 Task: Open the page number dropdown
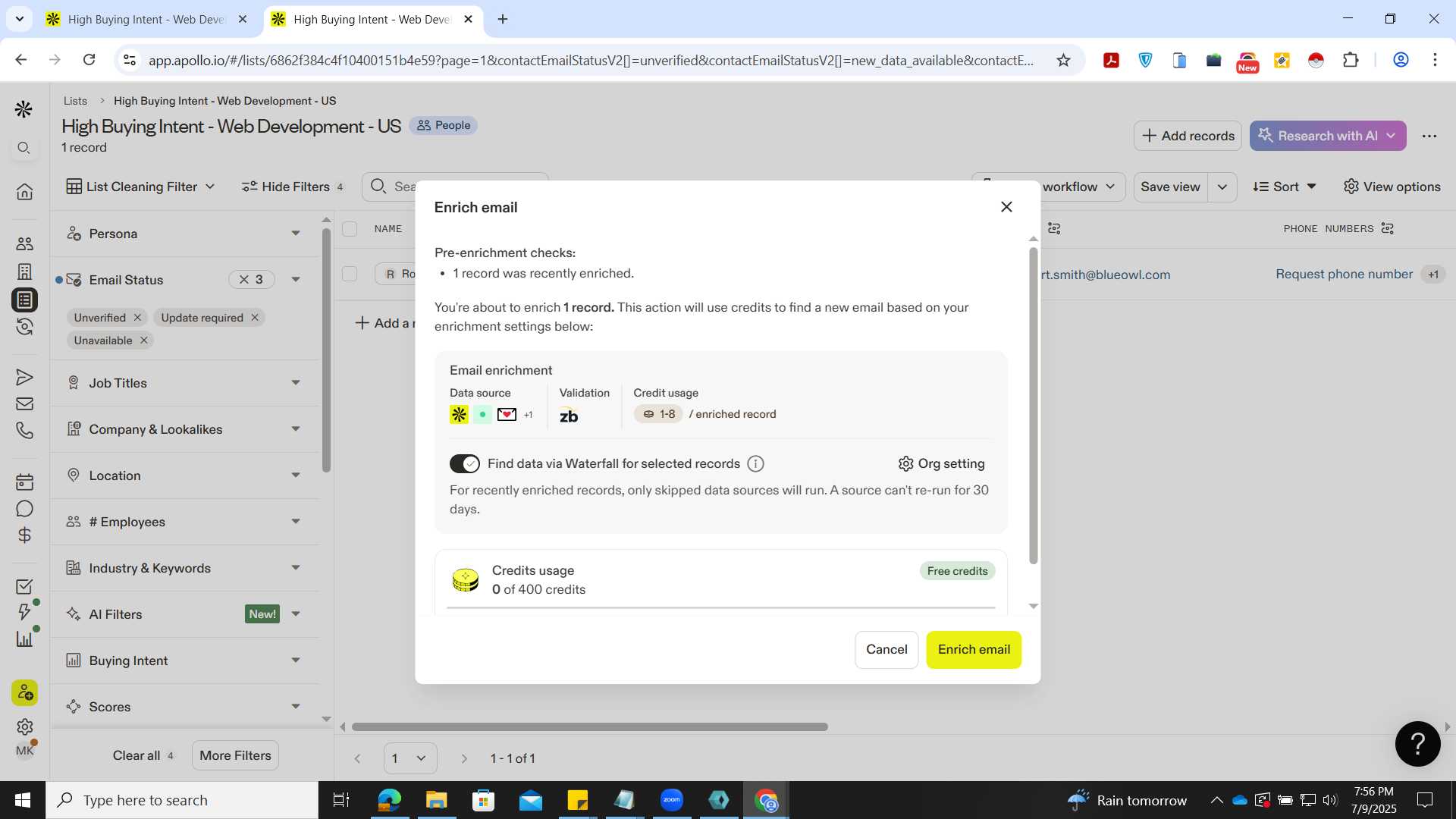click(x=409, y=758)
